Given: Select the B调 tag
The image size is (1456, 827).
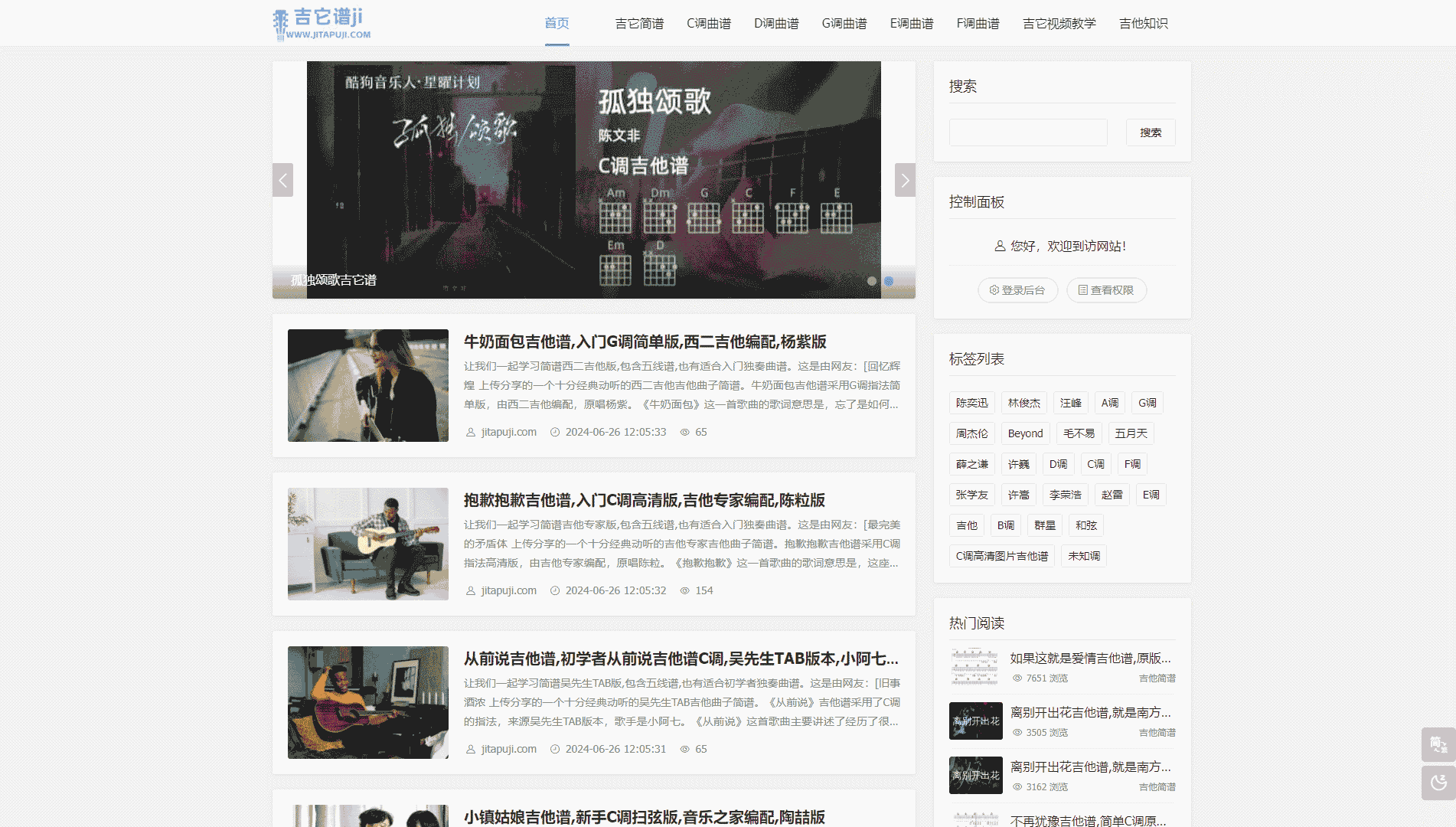Looking at the screenshot, I should pos(1006,525).
